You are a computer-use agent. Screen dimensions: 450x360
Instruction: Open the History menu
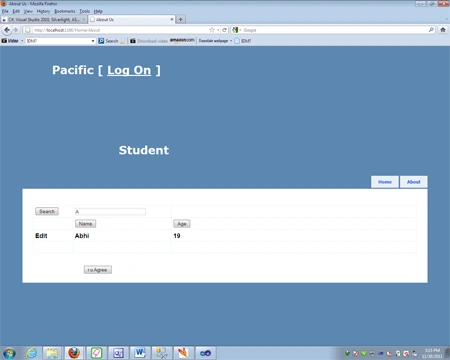coord(43,11)
